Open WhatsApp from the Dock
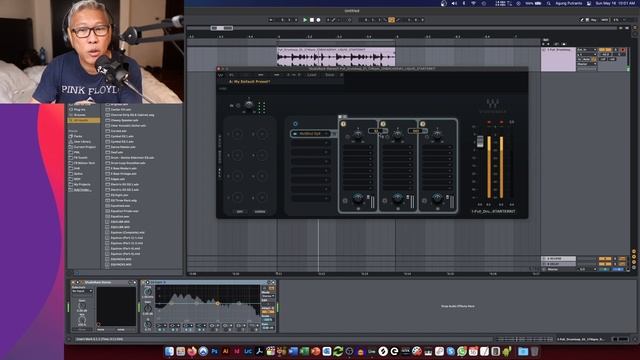Viewport: 640px width, 360px height. (462, 351)
